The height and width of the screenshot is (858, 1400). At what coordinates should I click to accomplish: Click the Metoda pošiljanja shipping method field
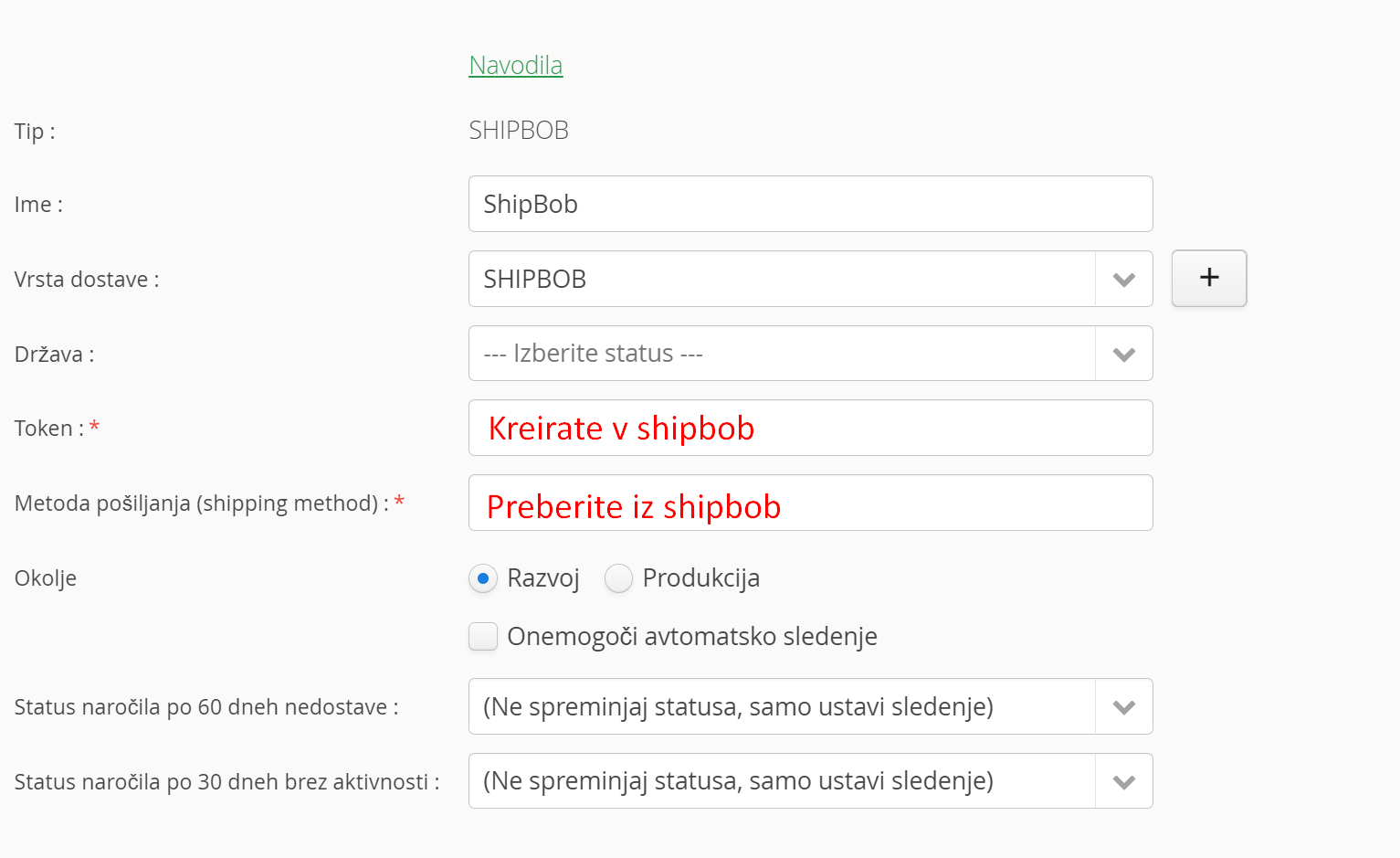pos(810,503)
